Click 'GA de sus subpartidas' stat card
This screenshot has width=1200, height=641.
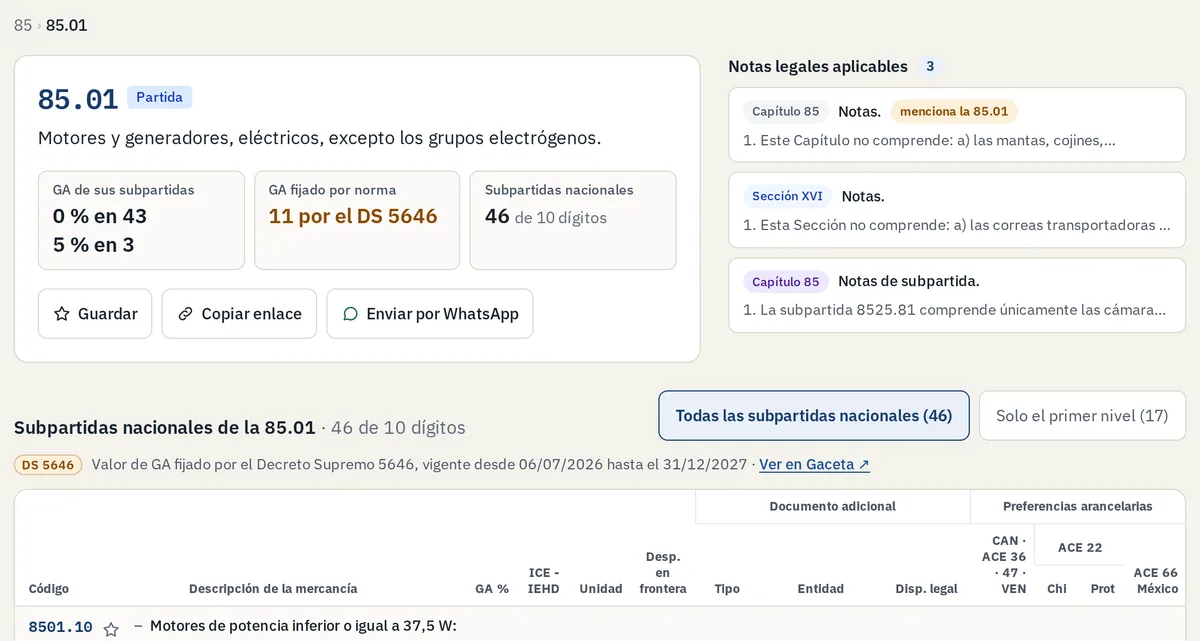click(141, 220)
